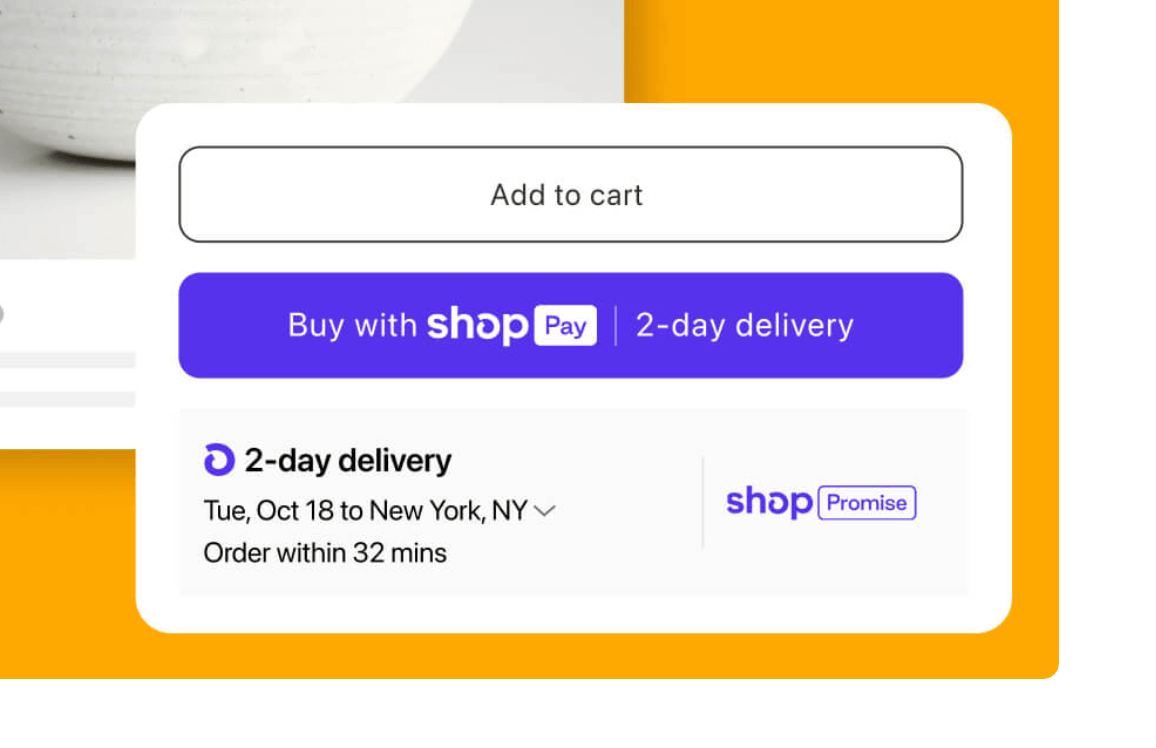The width and height of the screenshot is (1156, 748).
Task: Click the white Pay badge
Action: [565, 326]
